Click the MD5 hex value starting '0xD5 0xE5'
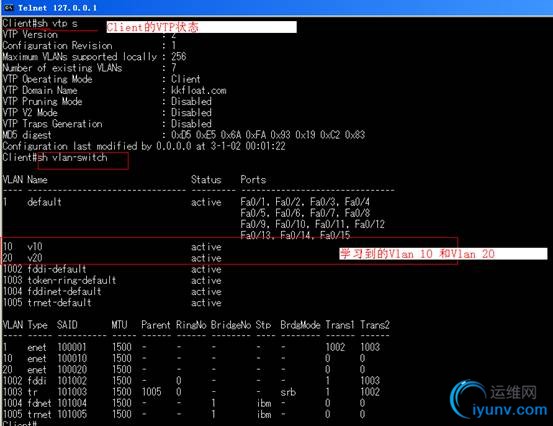This screenshot has width=553, height=426. pos(268,135)
